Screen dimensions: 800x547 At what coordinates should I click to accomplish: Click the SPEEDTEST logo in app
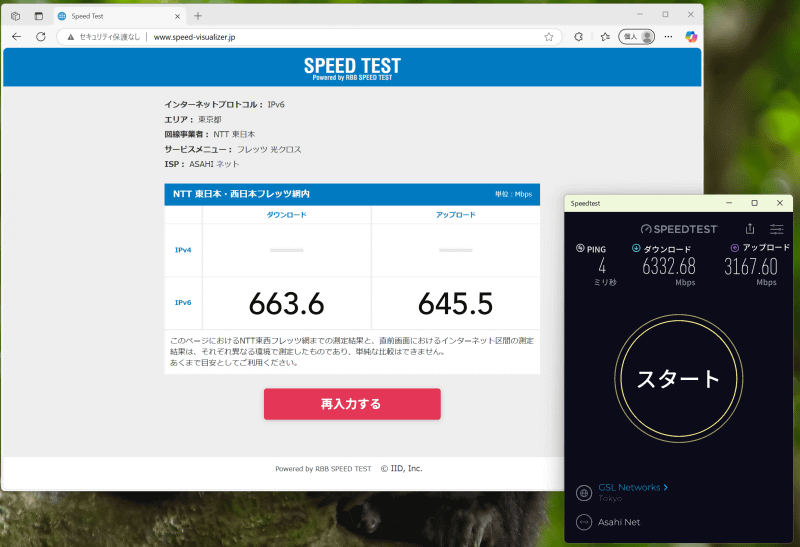679,229
